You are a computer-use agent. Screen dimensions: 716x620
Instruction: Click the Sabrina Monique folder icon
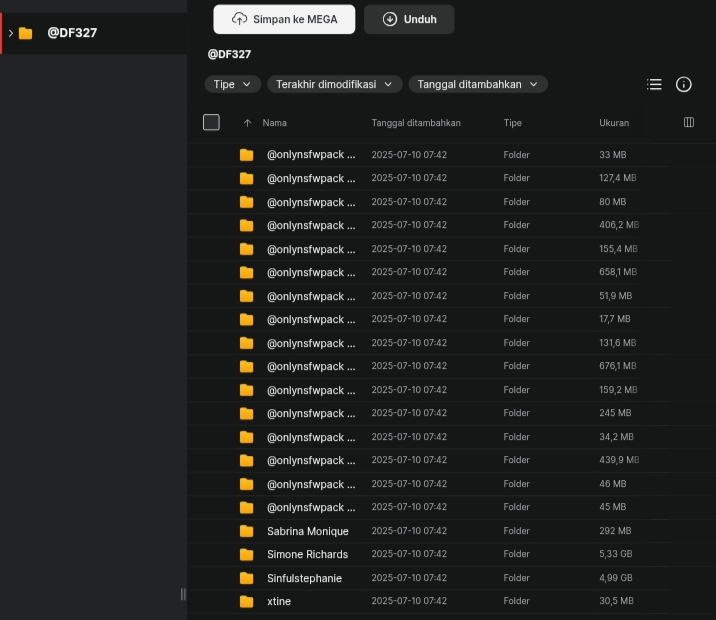[x=247, y=531]
